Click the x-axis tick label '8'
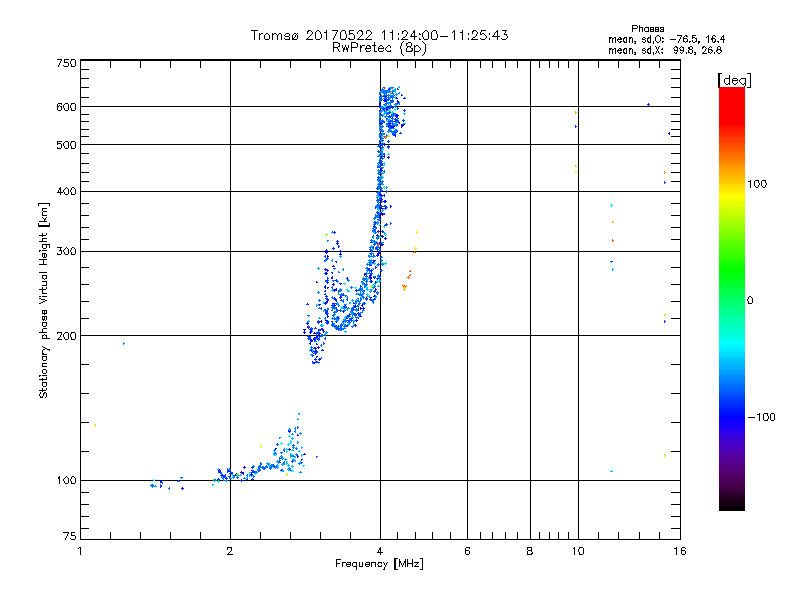 tap(530, 551)
